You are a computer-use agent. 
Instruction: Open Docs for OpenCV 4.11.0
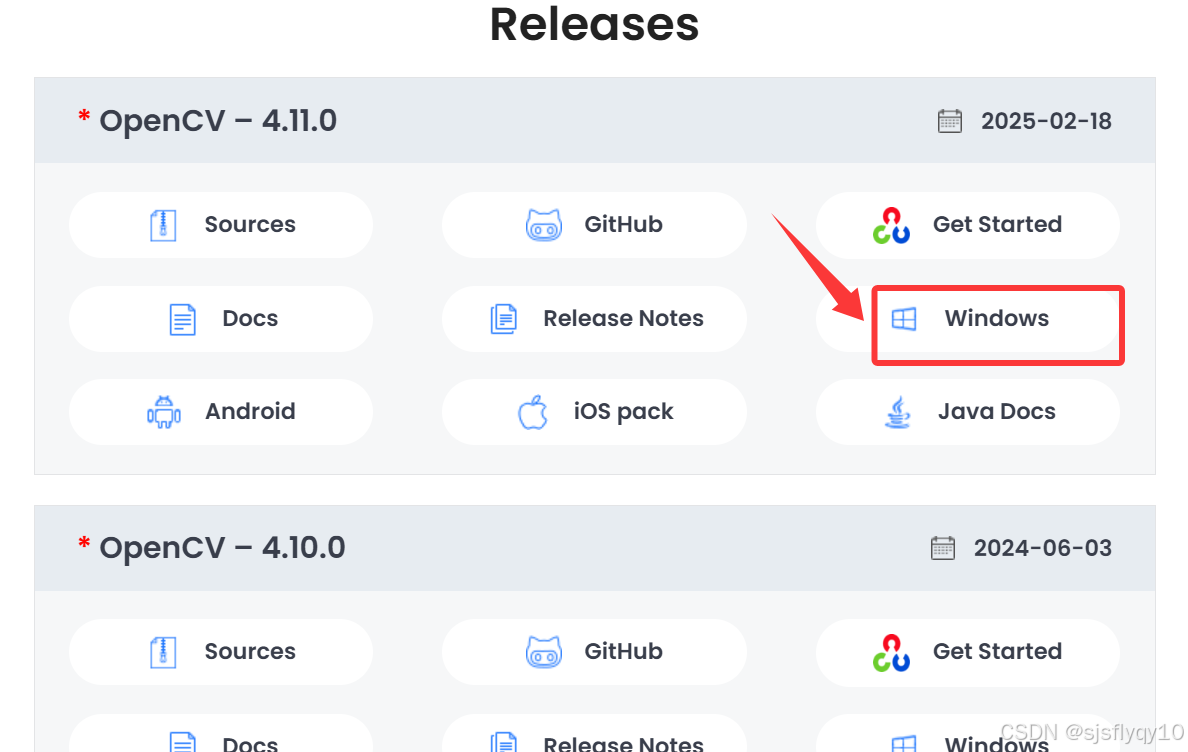[x=220, y=319]
